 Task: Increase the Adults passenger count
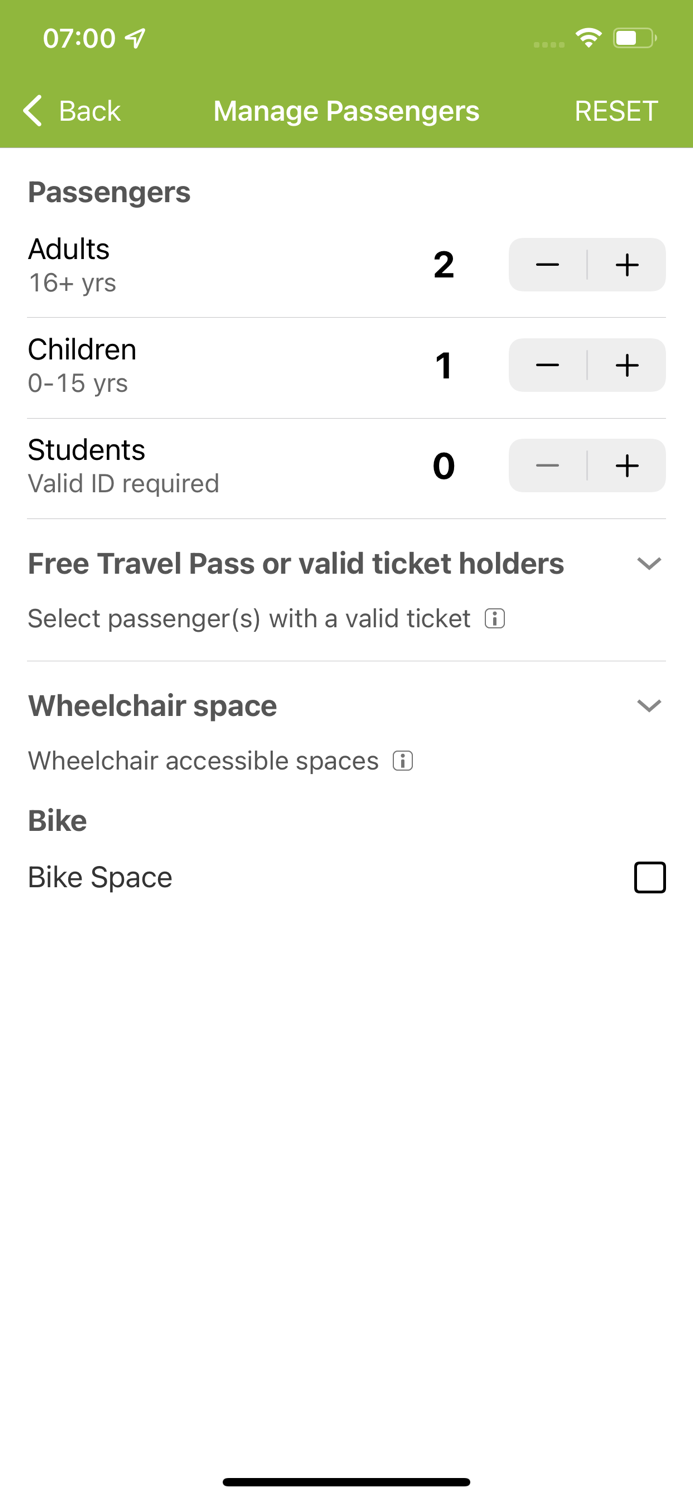point(626,265)
